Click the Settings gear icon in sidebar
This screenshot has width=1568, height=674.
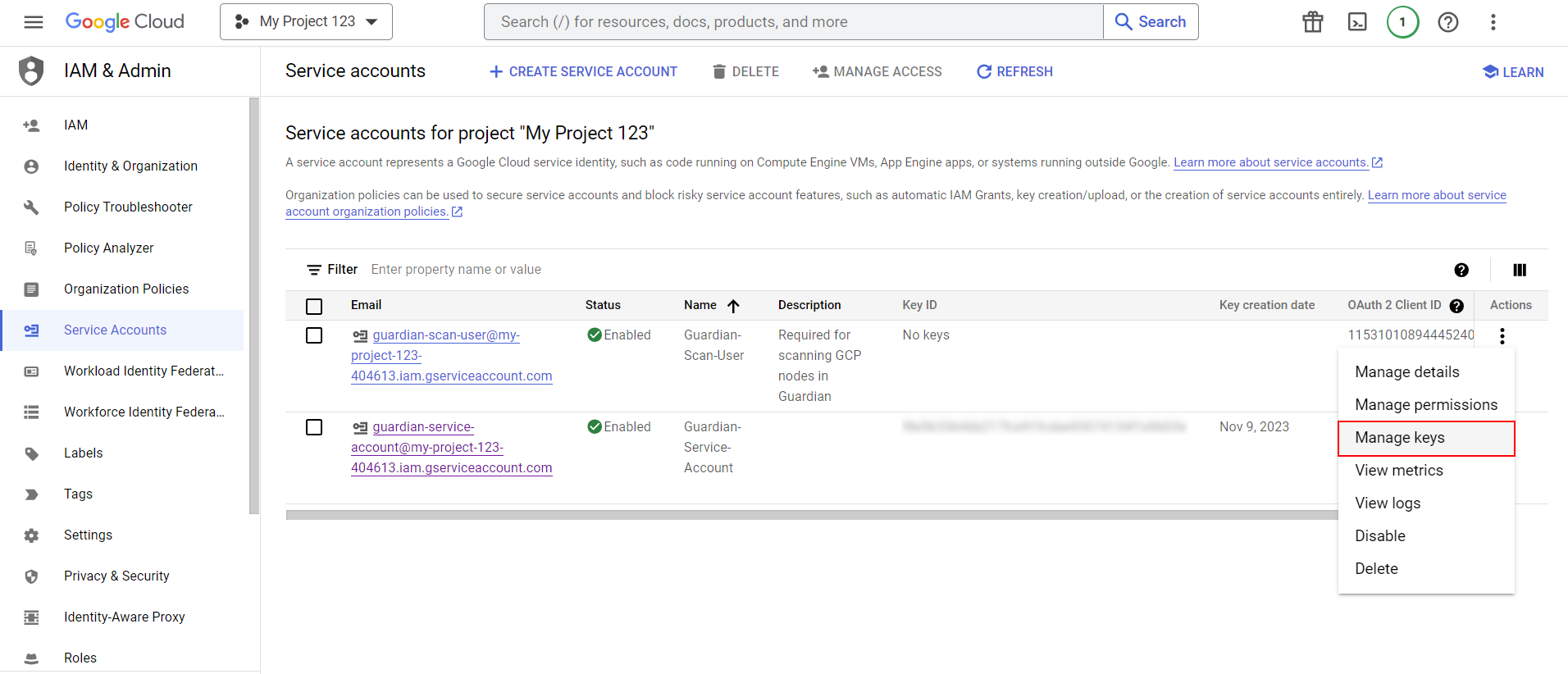31,535
